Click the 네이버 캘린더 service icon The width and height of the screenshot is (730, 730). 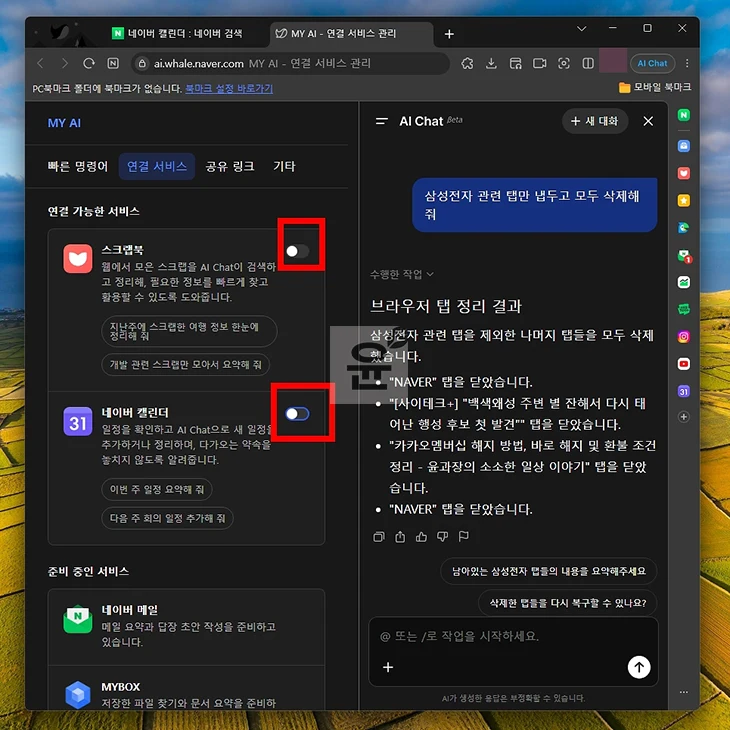pos(78,421)
